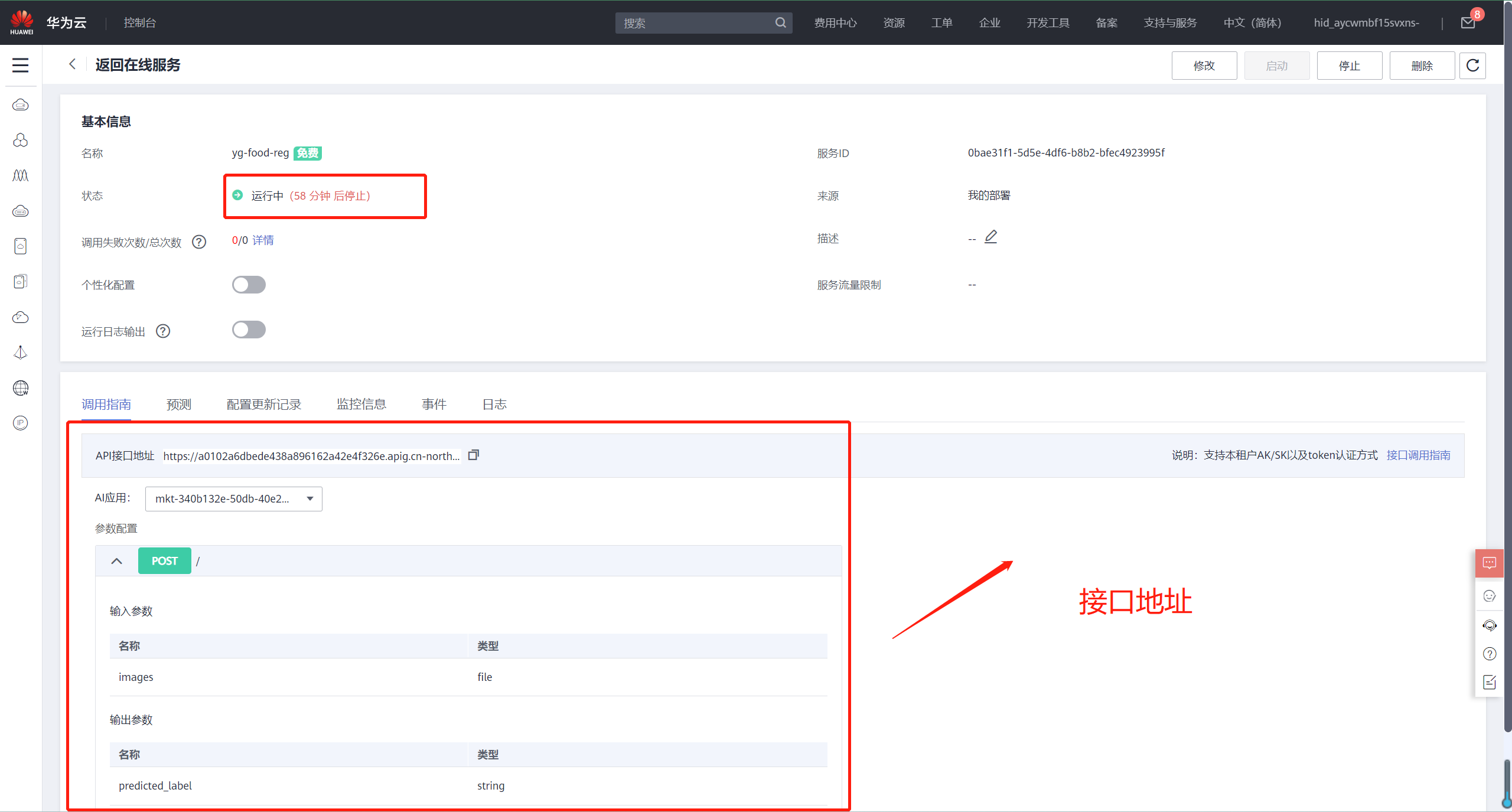Viewport: 1512px width, 812px height.
Task: Open the 支持与服务 menu
Action: click(1170, 22)
